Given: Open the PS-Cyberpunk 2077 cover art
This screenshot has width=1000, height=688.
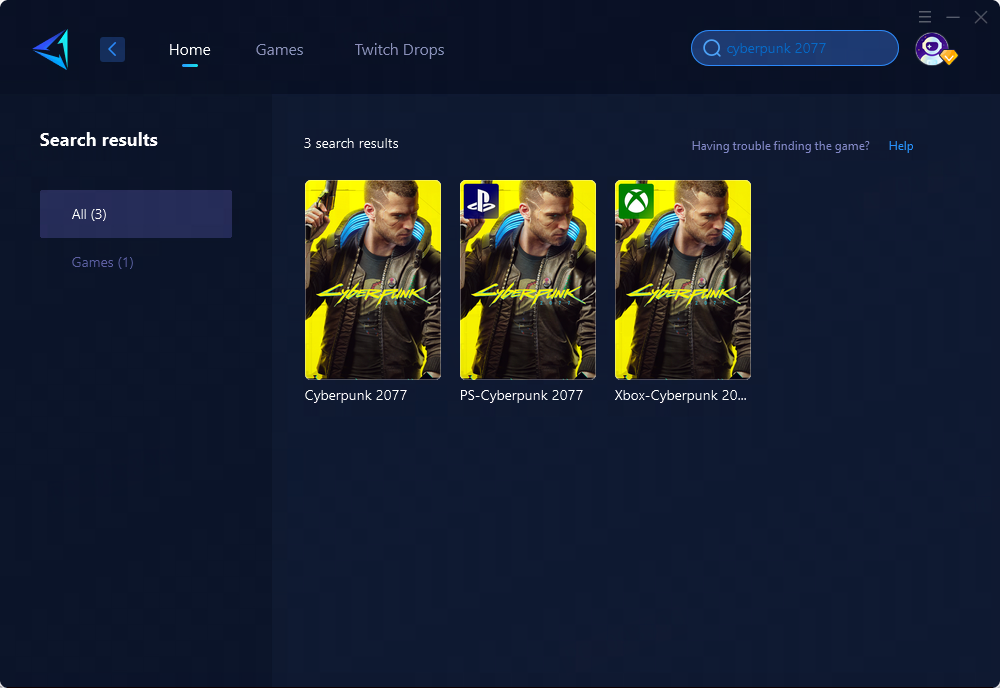Looking at the screenshot, I should [527, 279].
